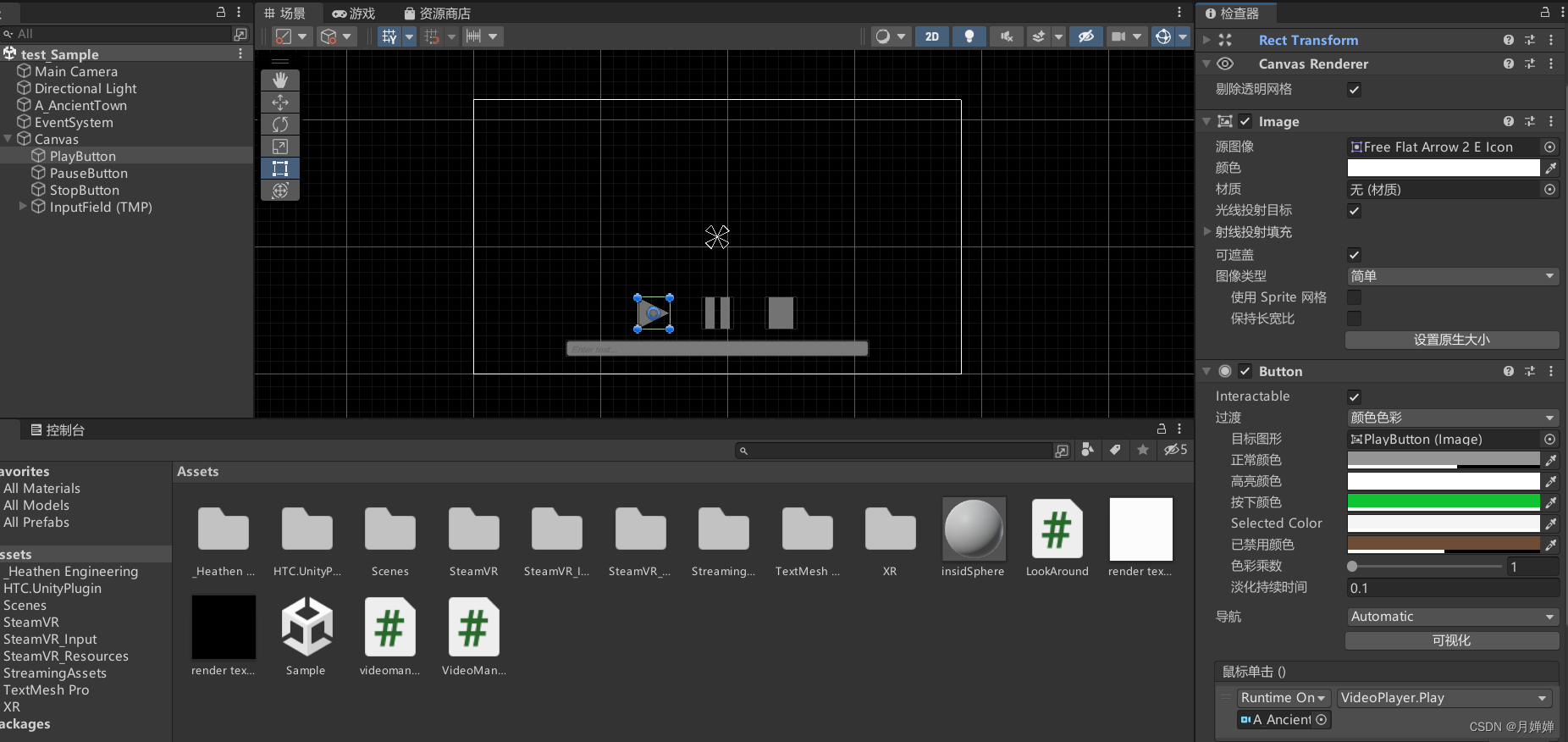The height and width of the screenshot is (742, 1568).
Task: Switch to Game tab
Action: point(354,14)
